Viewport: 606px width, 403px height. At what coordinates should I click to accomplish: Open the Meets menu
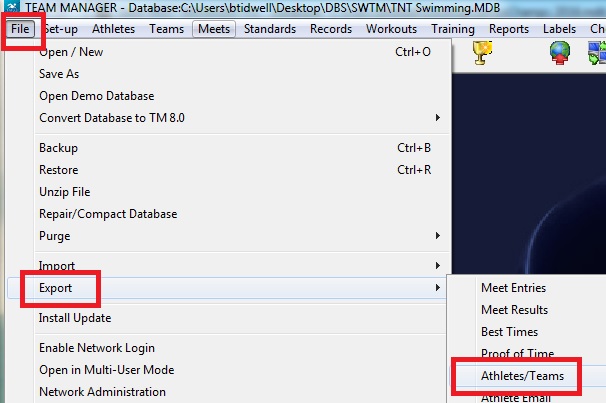click(x=214, y=29)
